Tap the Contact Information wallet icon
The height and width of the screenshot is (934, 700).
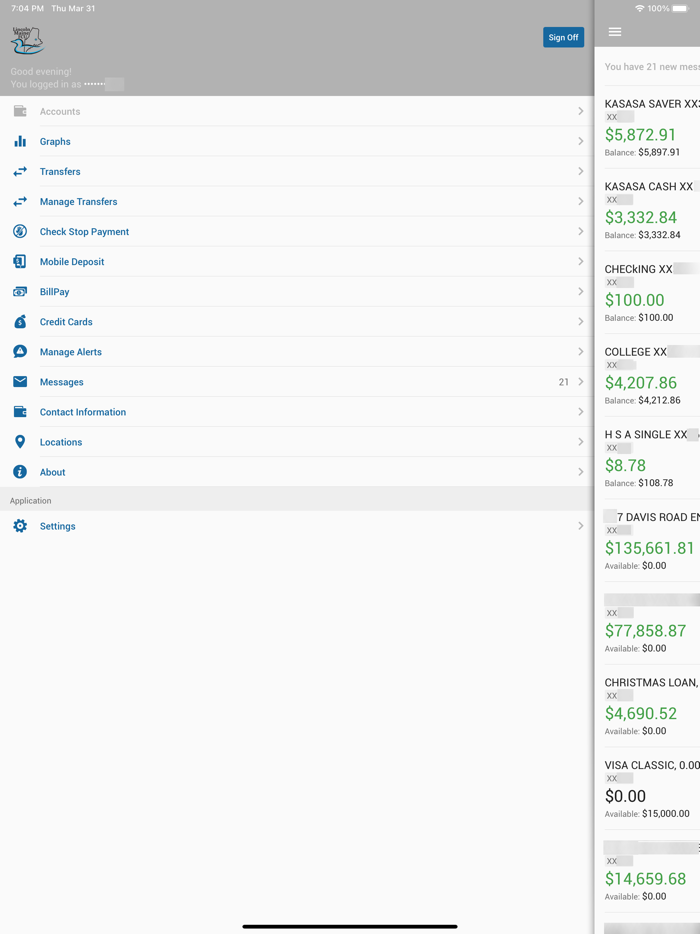click(x=20, y=412)
